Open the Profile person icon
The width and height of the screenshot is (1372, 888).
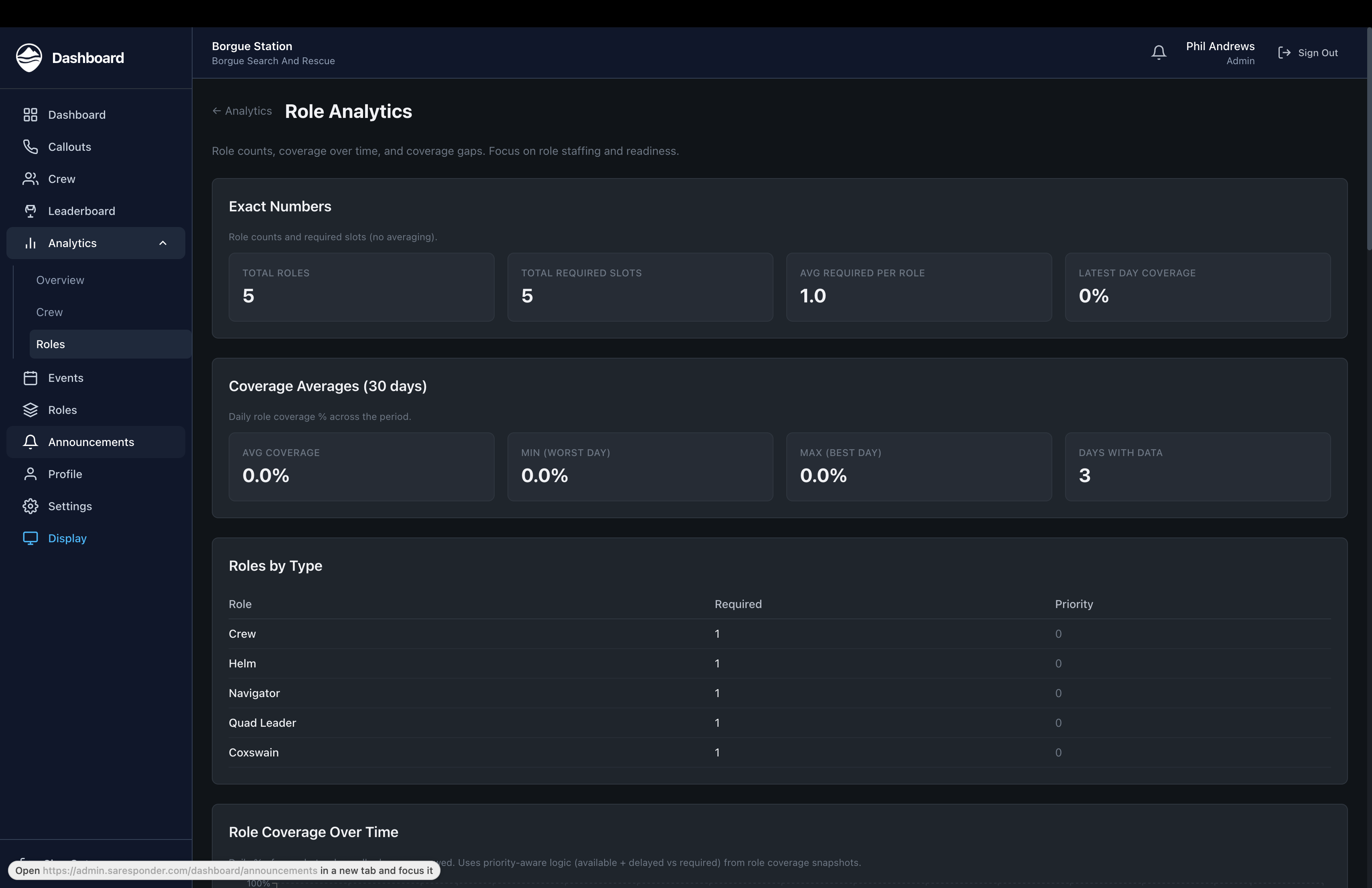30,474
